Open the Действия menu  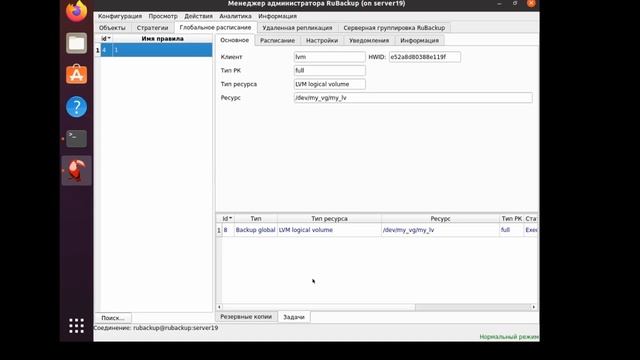[x=198, y=16]
